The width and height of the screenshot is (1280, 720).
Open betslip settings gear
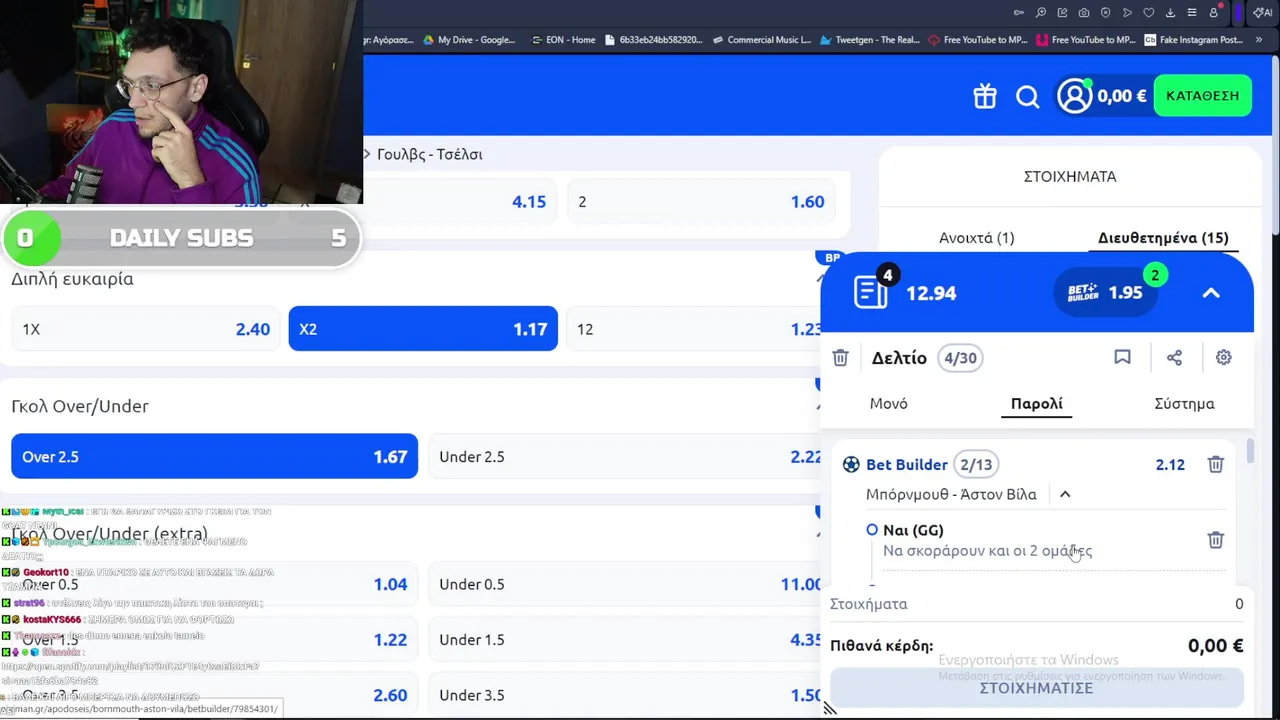[1223, 358]
